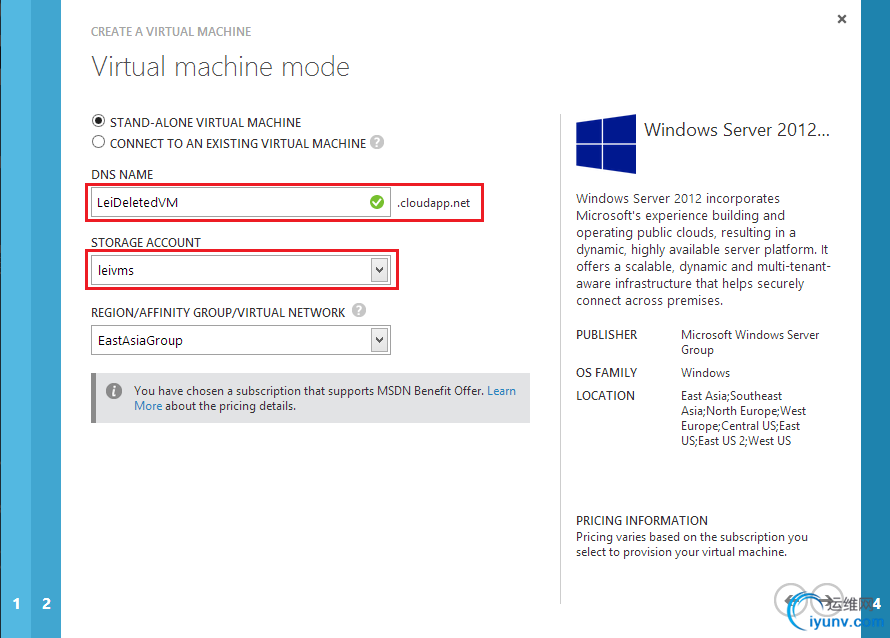Click the DNS Name input field
The image size is (890, 638).
pos(241,202)
